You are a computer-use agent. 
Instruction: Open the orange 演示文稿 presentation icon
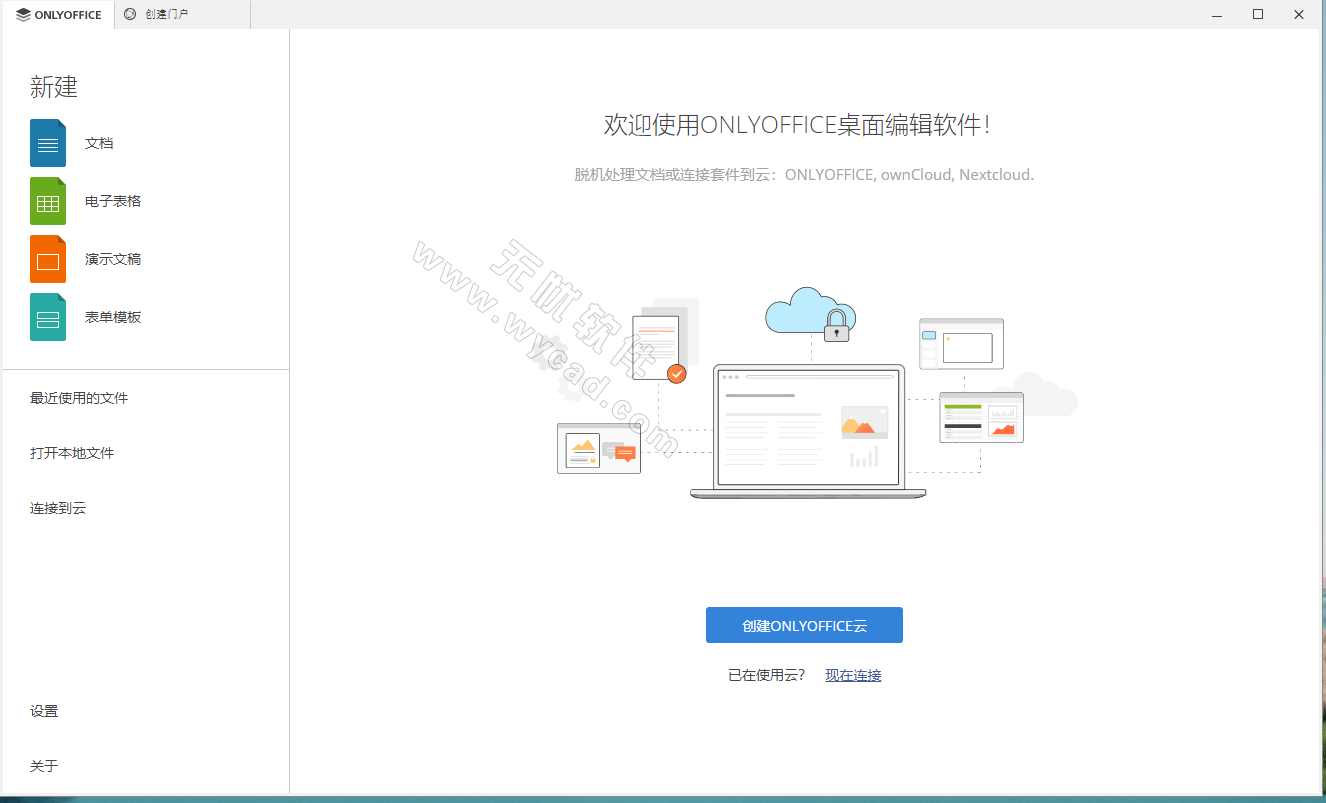pos(47,258)
